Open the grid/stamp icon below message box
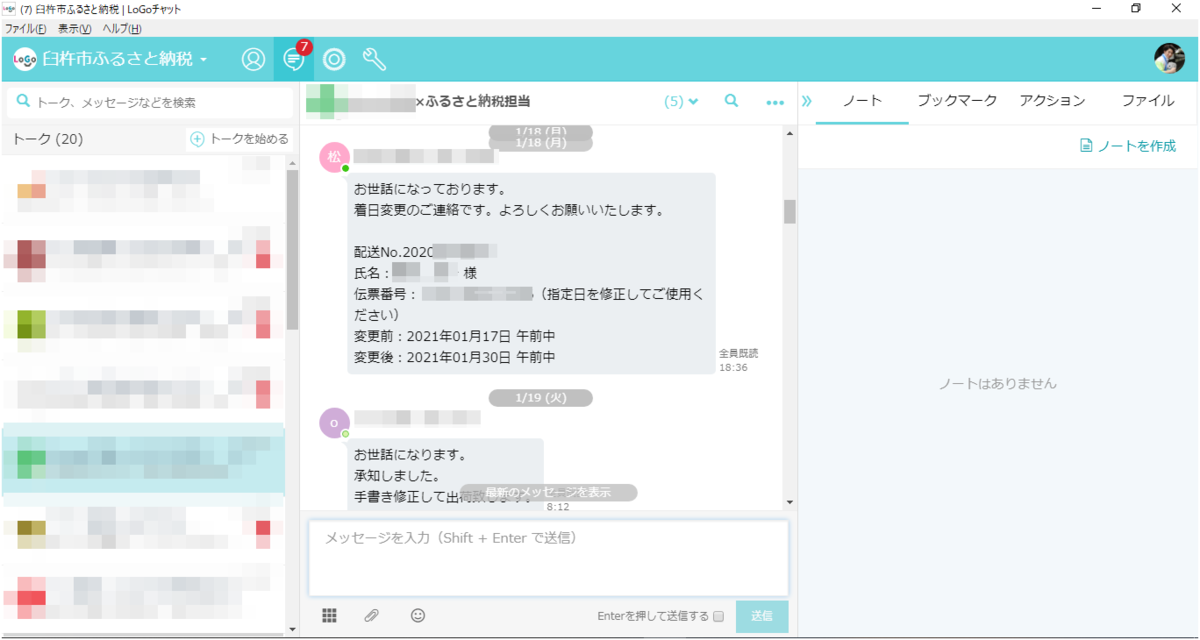 tap(329, 616)
